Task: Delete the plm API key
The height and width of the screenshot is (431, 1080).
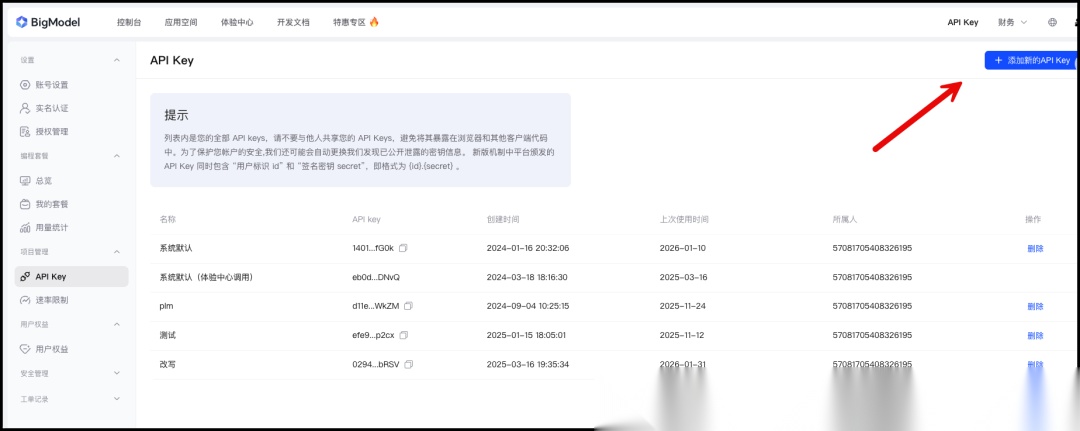Action: (1034, 306)
